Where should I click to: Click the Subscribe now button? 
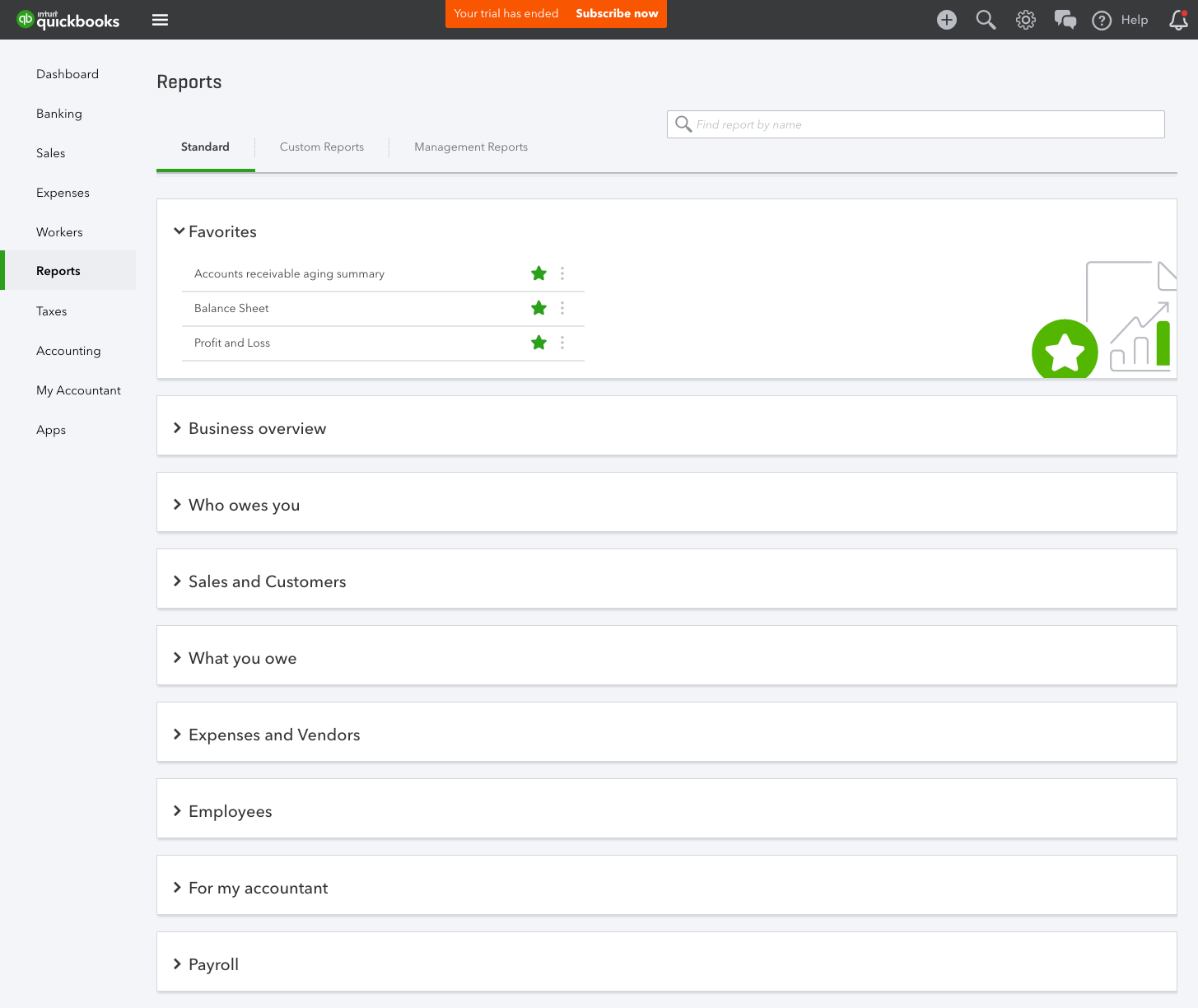(x=617, y=13)
